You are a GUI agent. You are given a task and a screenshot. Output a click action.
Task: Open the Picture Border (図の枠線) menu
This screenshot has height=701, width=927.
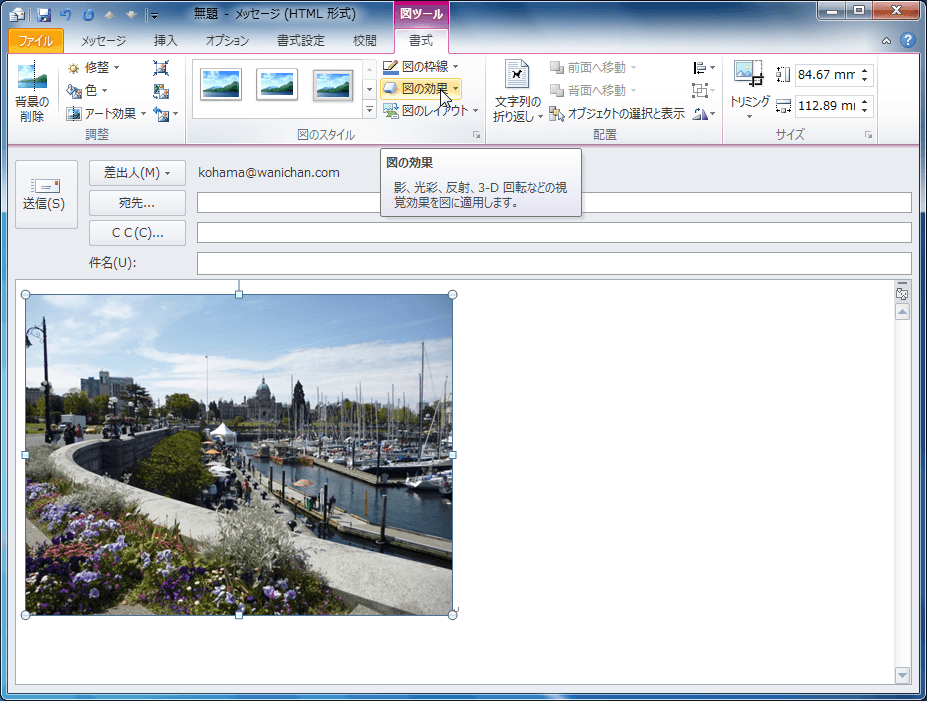point(420,66)
